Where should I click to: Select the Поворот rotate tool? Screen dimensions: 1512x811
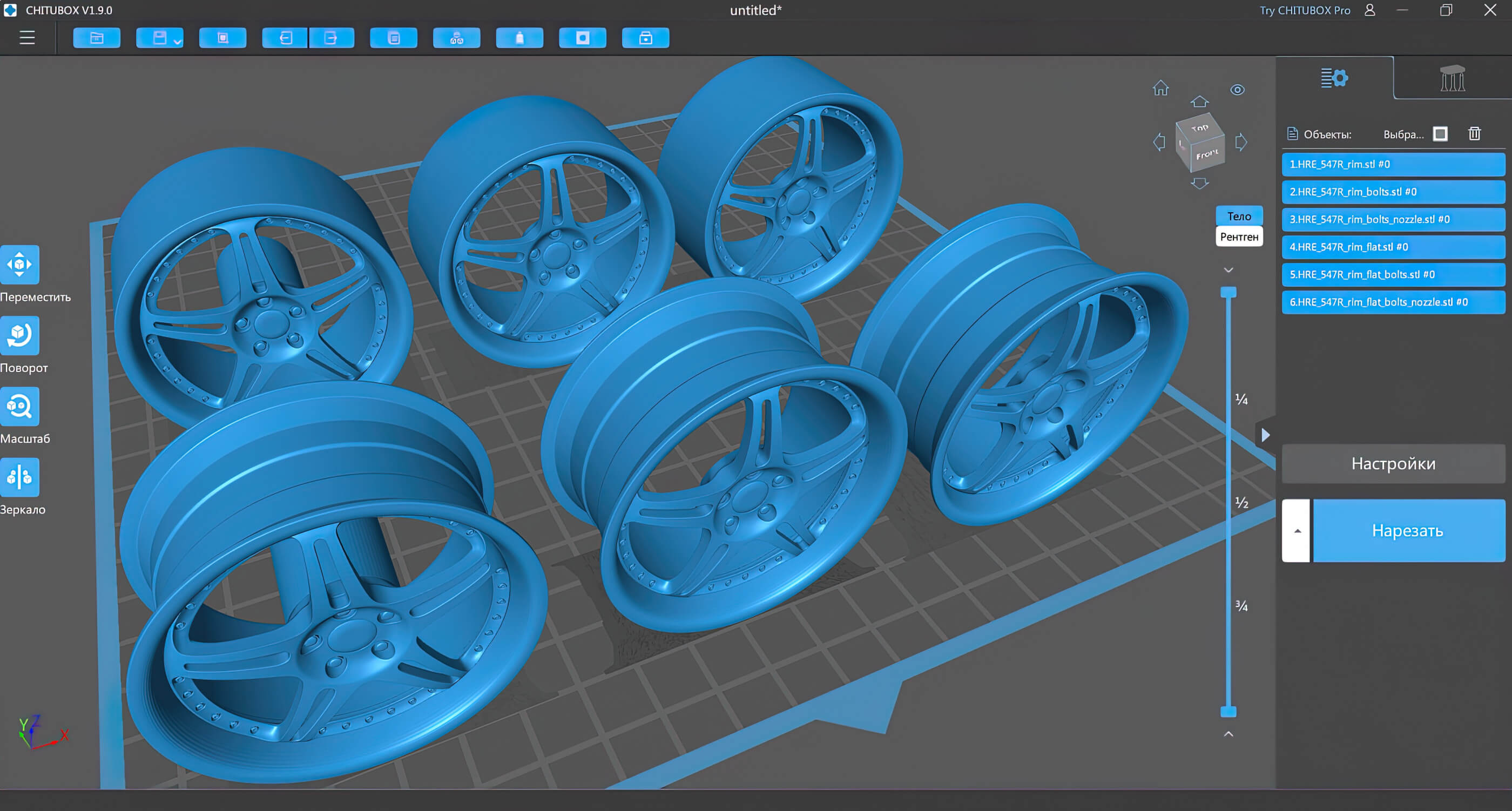[x=19, y=335]
